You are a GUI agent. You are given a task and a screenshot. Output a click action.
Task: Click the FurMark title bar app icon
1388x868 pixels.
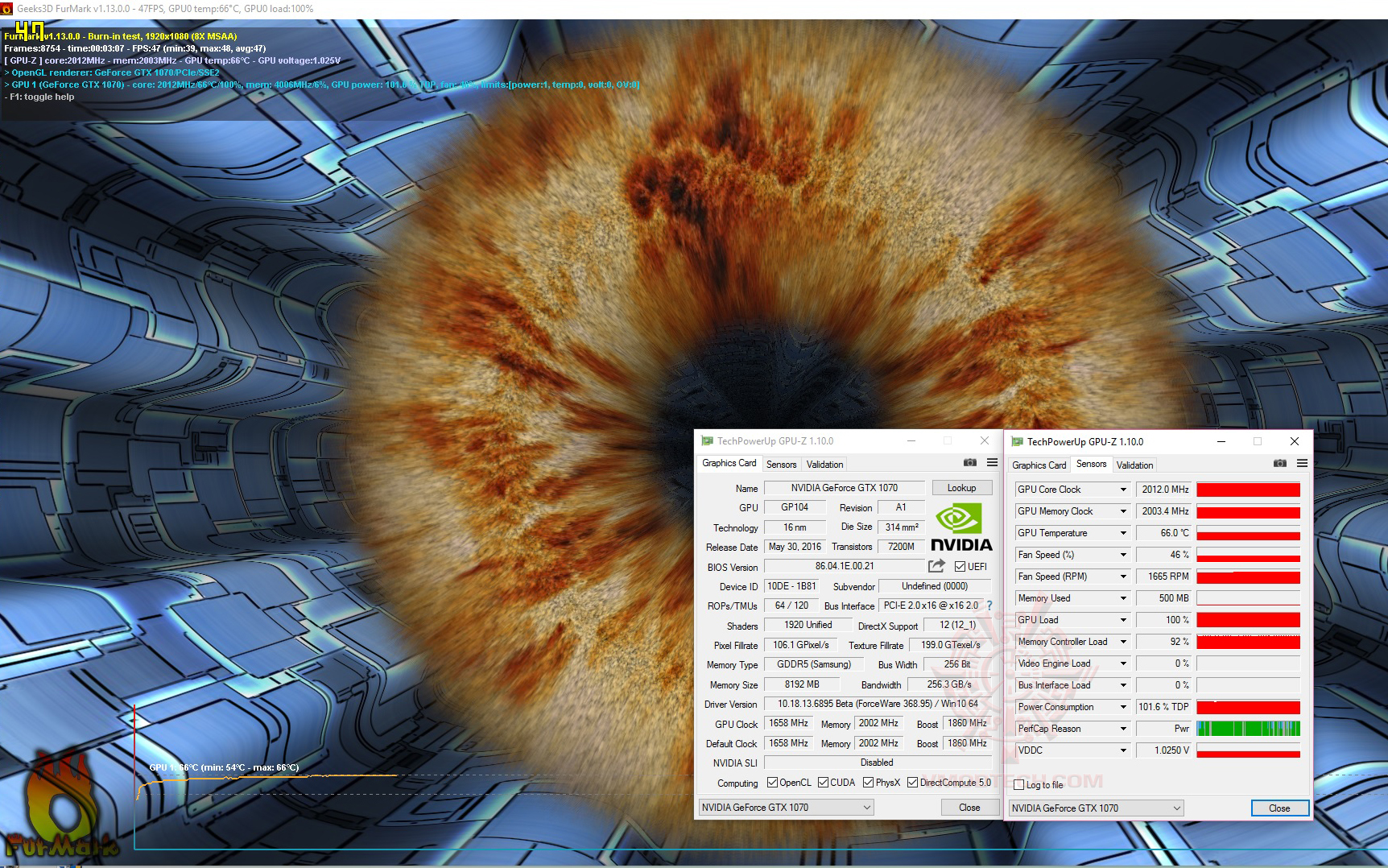7,8
